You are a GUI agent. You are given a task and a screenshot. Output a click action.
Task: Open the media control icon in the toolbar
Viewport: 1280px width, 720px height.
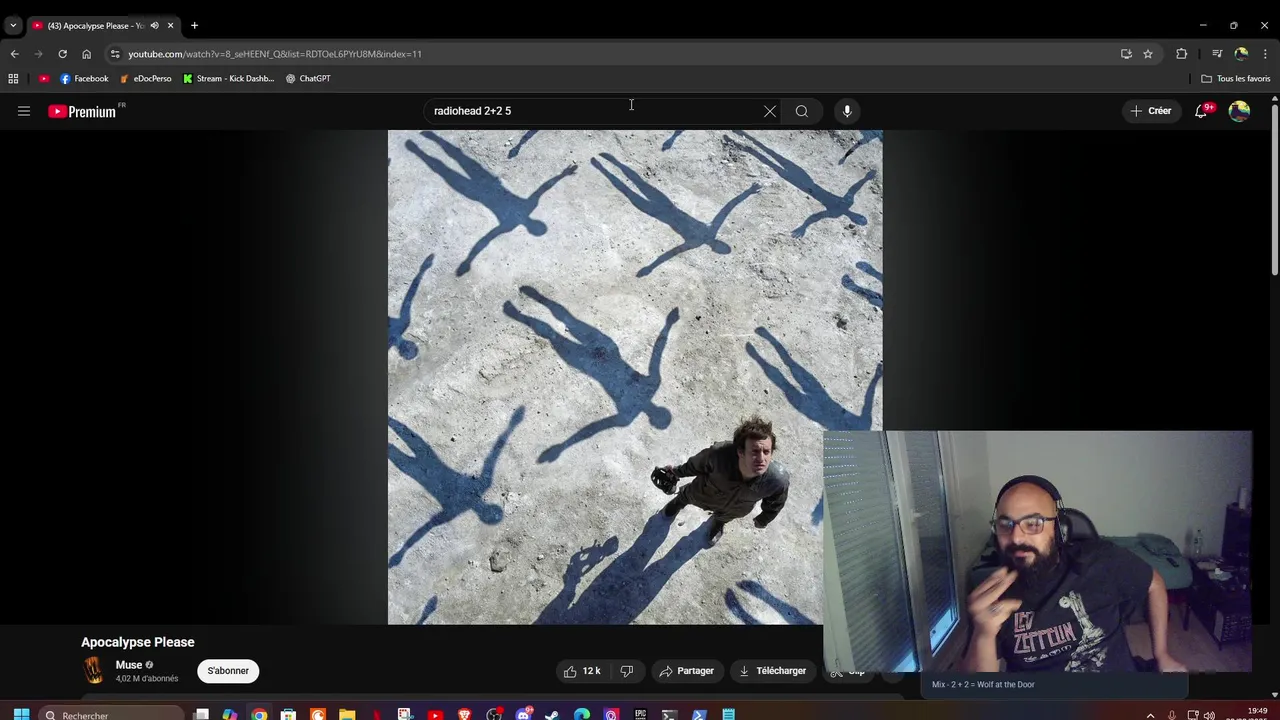click(1217, 54)
